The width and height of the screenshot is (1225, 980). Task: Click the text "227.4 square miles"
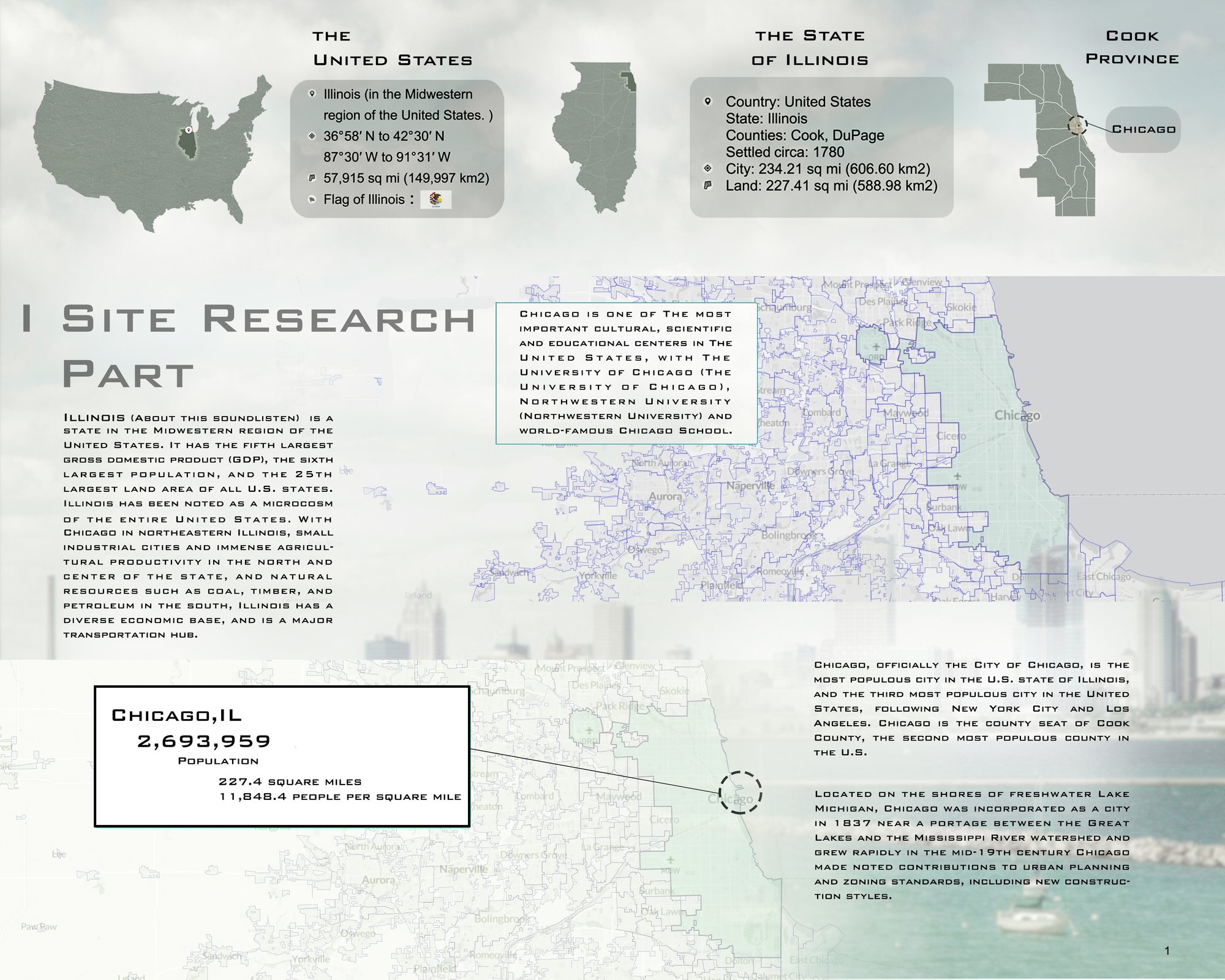(290, 782)
